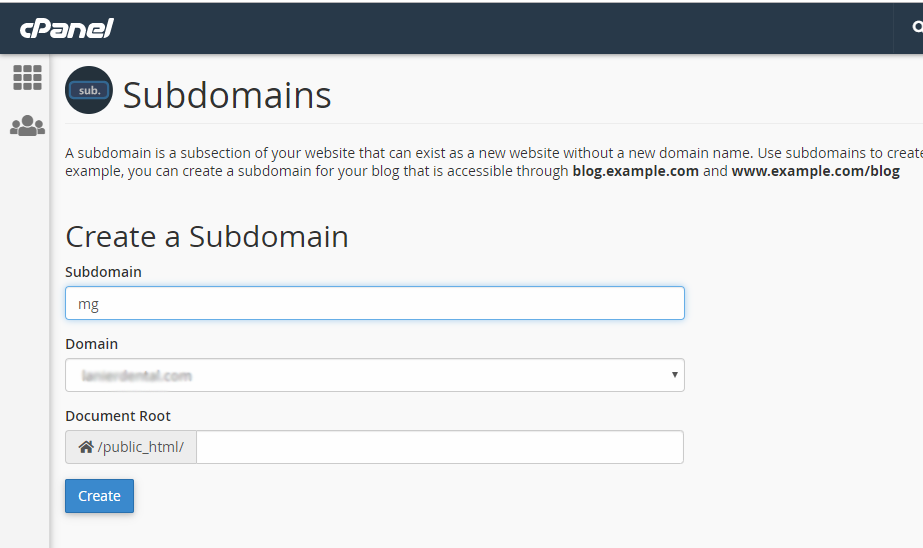The width and height of the screenshot is (923, 548).
Task: Click the Subdomain field label
Action: pyautogui.click(x=104, y=272)
